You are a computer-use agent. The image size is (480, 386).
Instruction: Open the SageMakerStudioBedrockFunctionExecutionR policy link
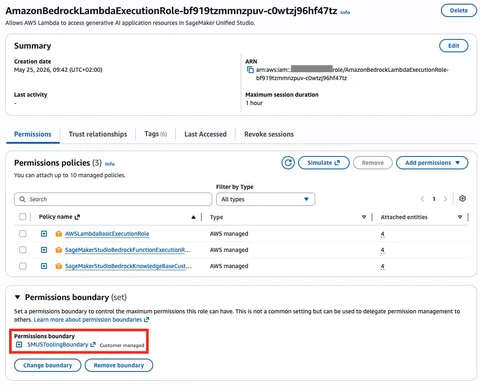coord(128,250)
